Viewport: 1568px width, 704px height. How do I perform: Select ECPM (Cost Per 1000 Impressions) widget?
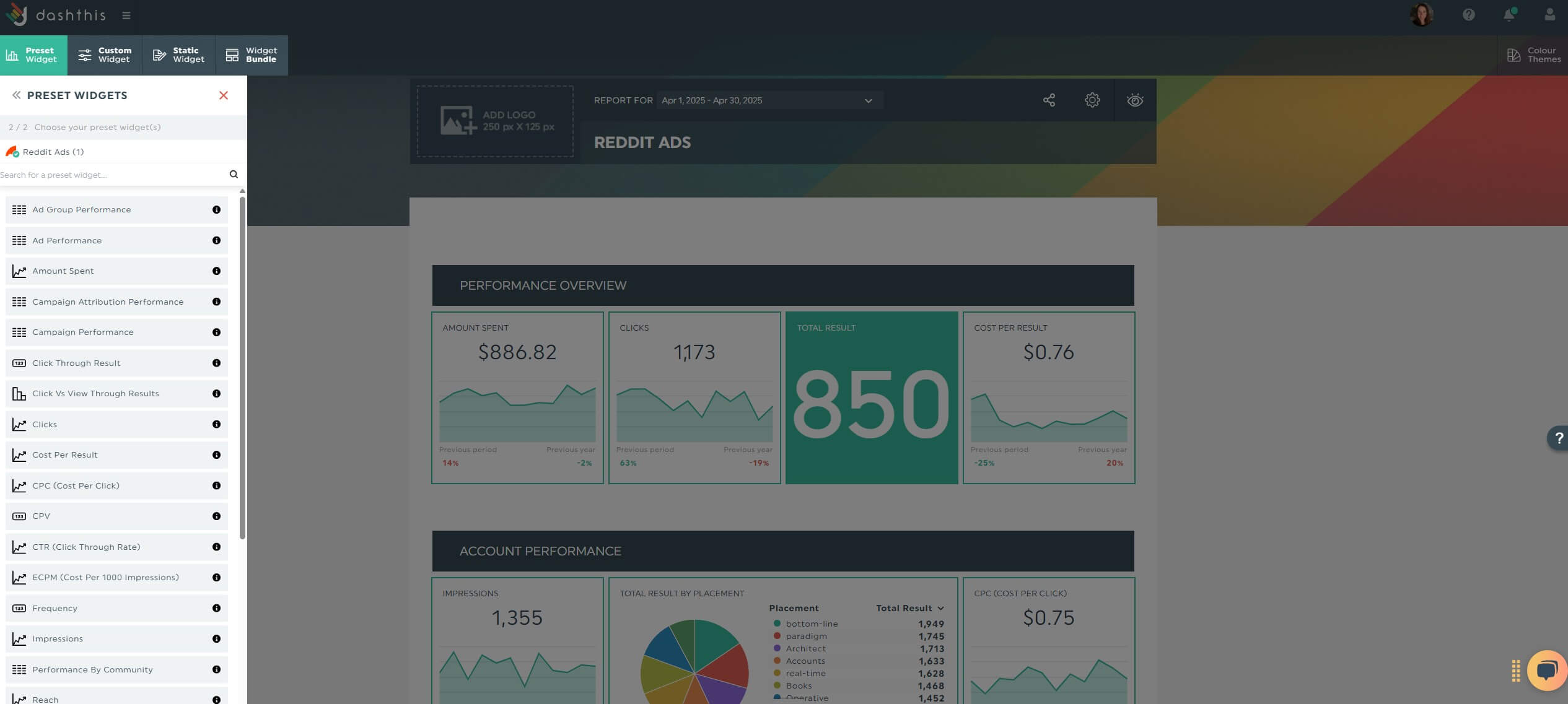point(116,578)
